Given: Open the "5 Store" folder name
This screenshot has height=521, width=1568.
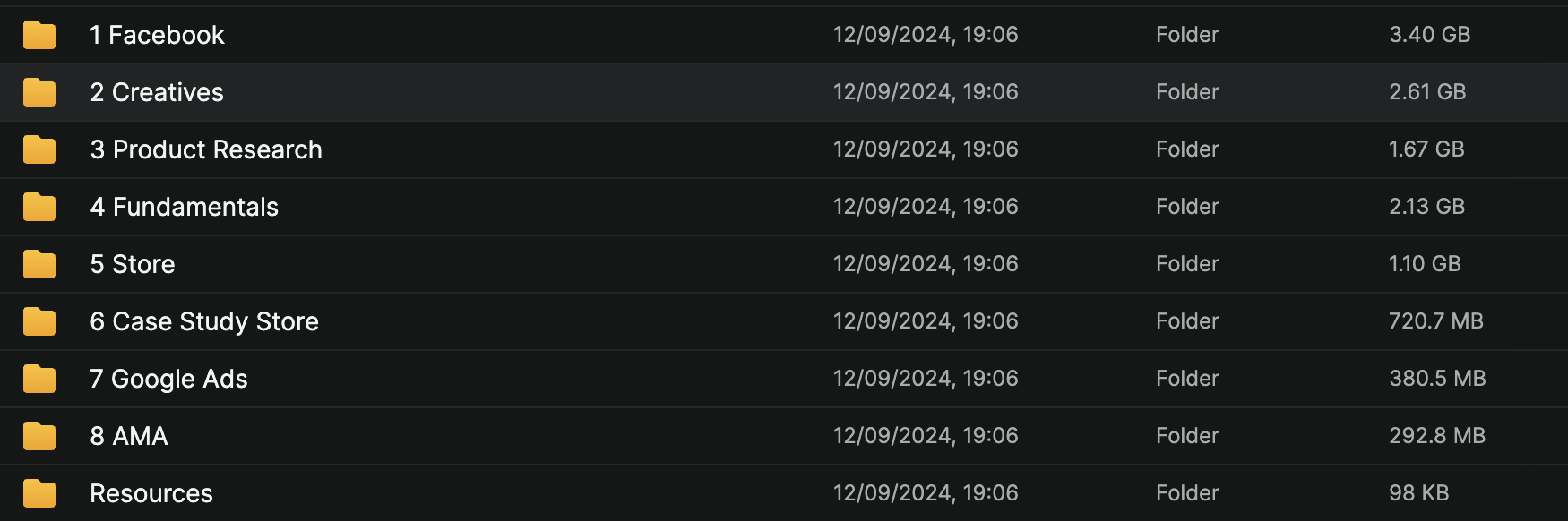Looking at the screenshot, I should tap(133, 264).
